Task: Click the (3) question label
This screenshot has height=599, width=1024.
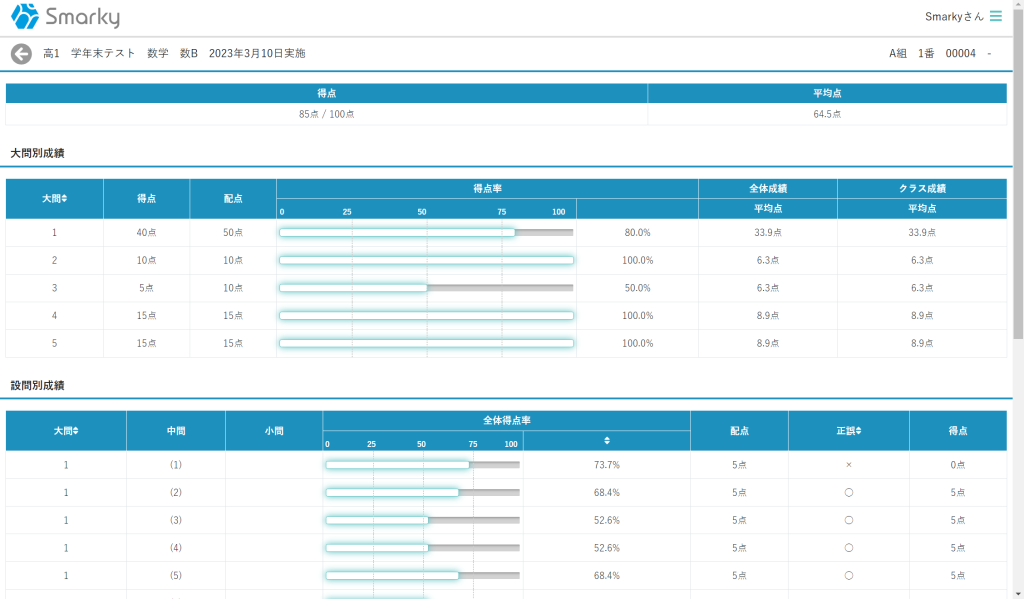Action: (x=176, y=521)
